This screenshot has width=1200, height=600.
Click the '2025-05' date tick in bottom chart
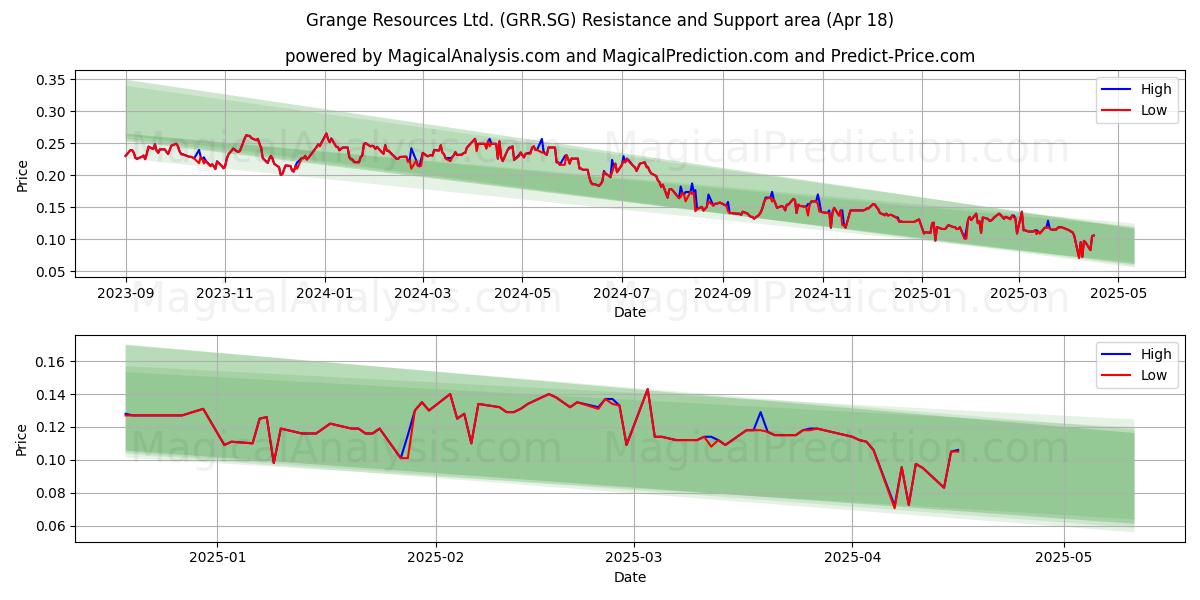1064,561
